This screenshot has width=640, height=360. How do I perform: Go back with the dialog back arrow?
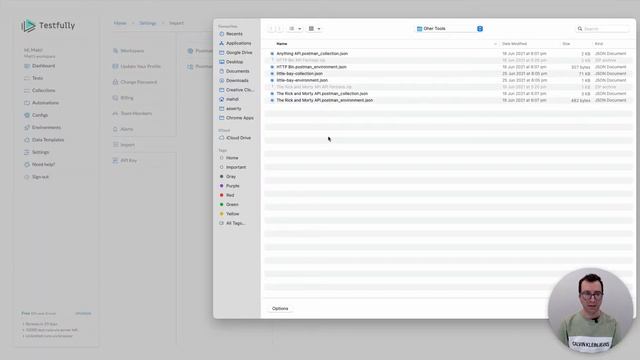(271, 29)
